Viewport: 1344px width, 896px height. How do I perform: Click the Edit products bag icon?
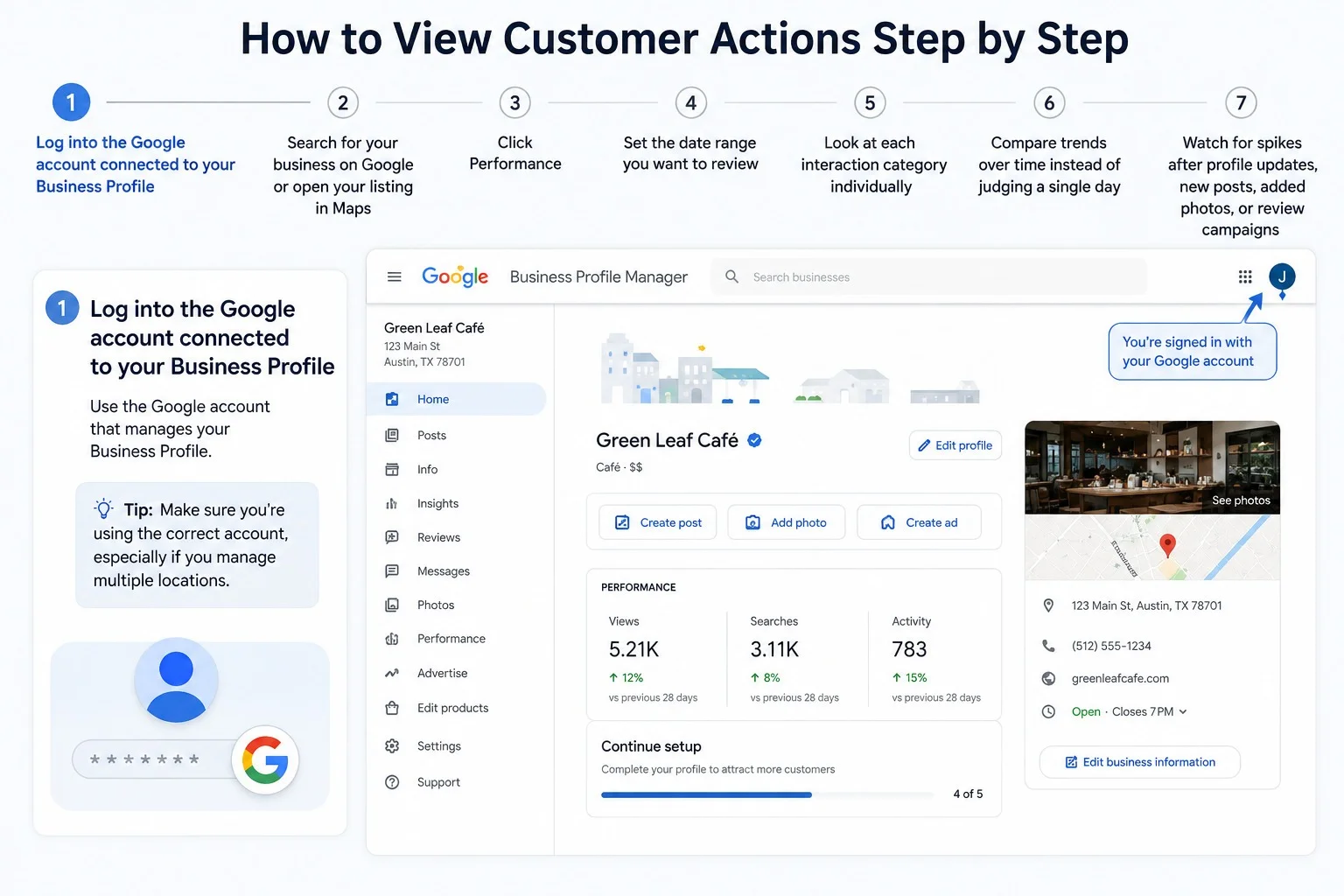click(392, 708)
